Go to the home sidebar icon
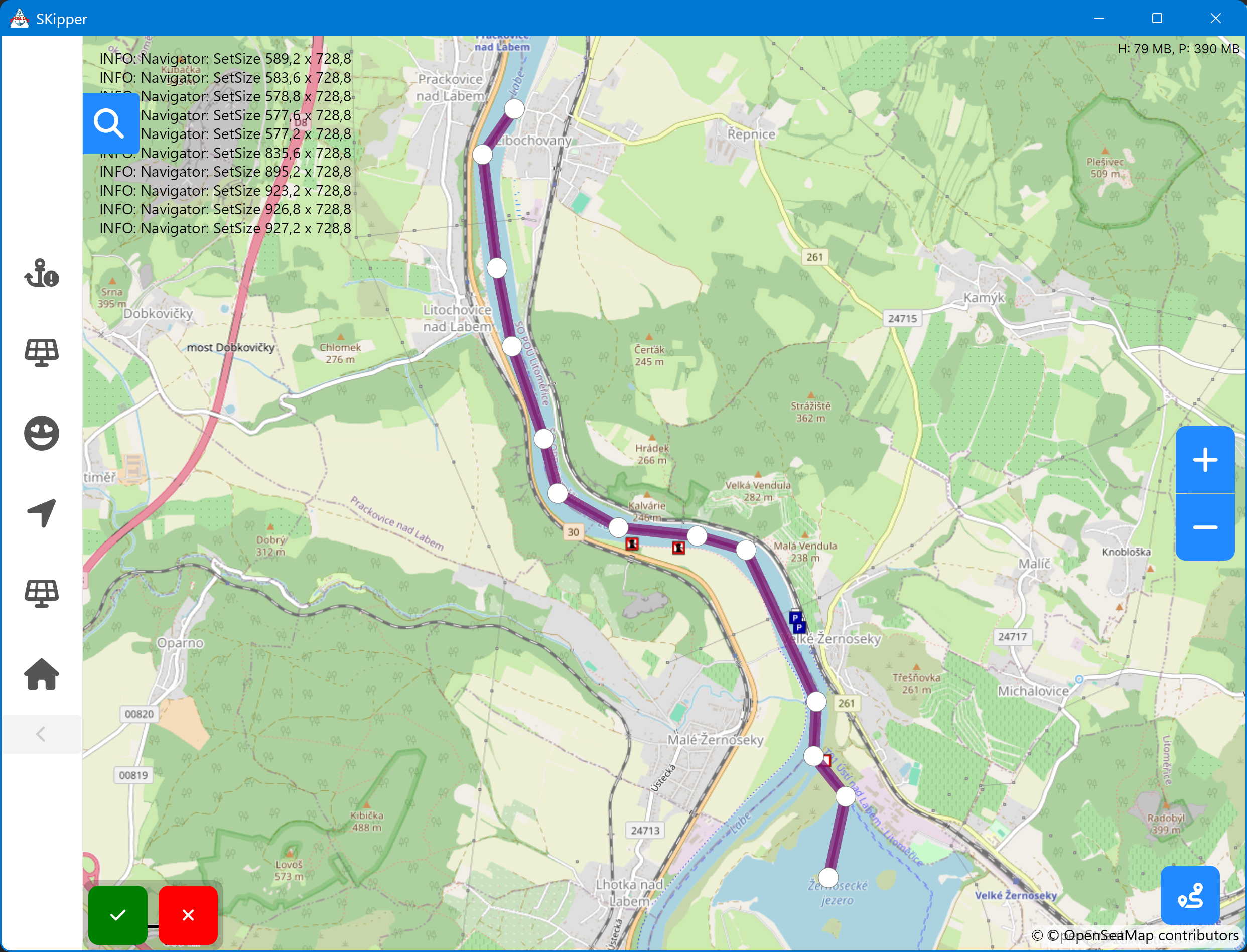 point(41,674)
